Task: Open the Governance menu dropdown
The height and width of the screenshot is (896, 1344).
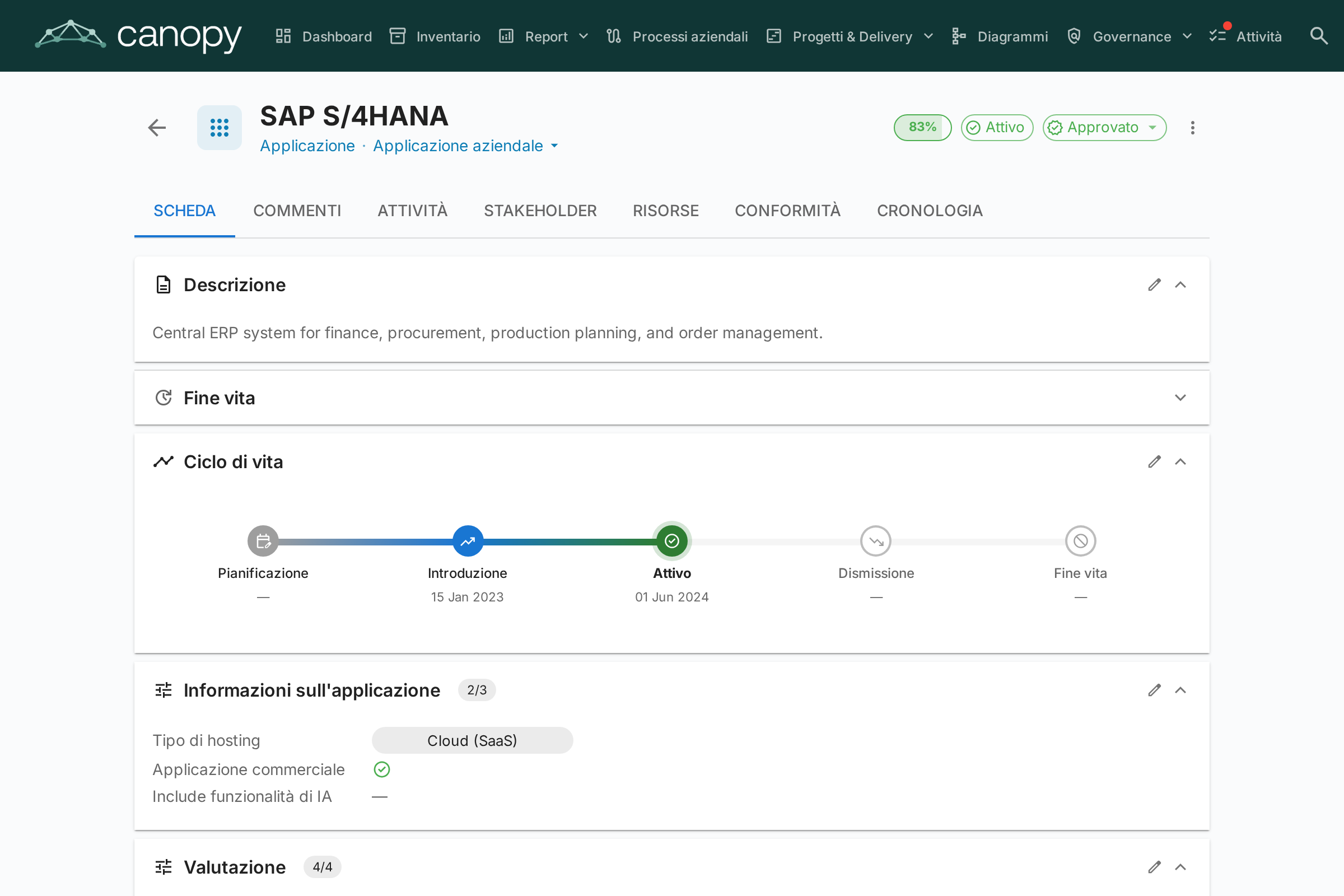Action: pos(1129,36)
